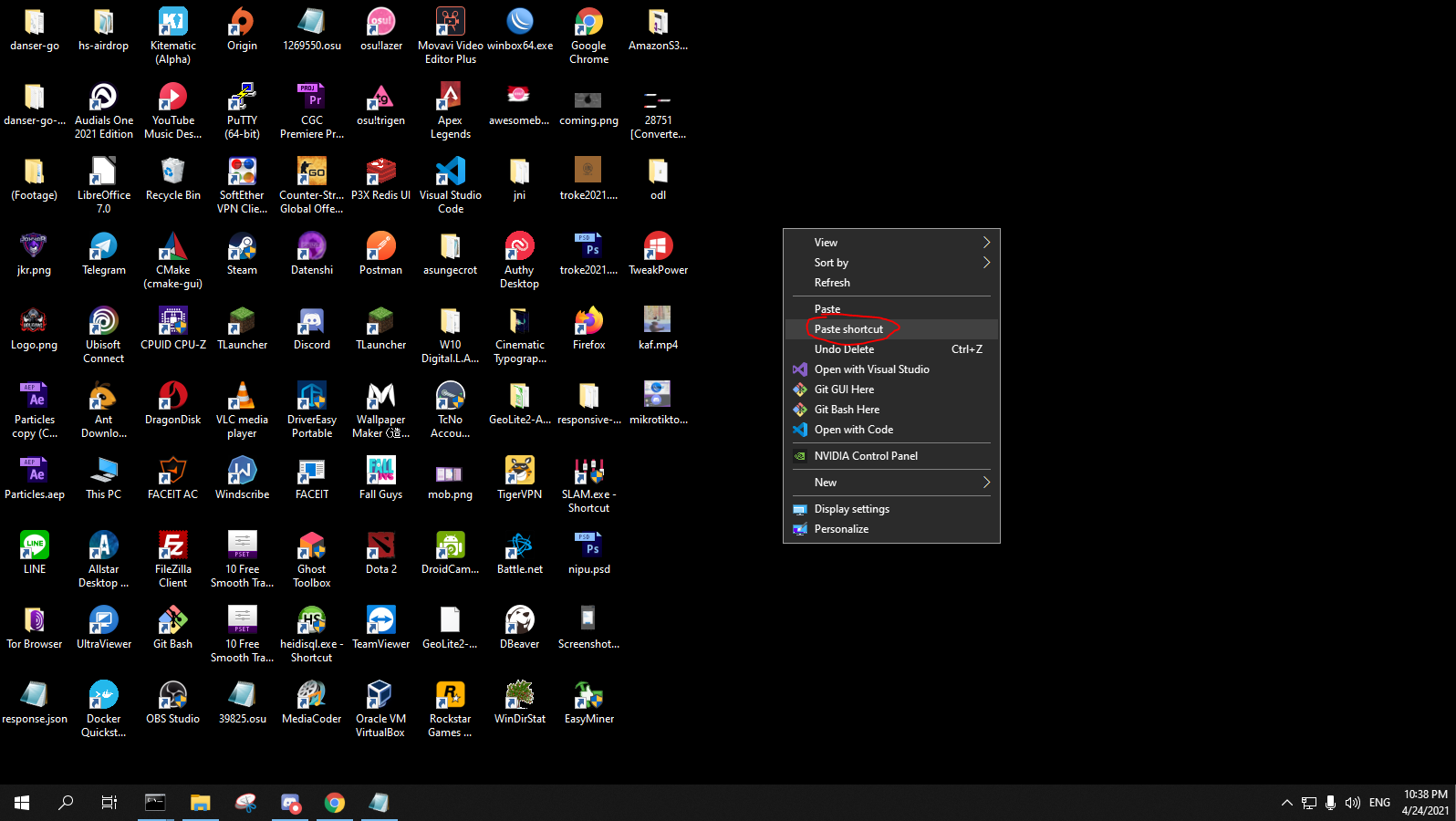
Task: Choose Paste from the context menu
Action: tap(891, 309)
